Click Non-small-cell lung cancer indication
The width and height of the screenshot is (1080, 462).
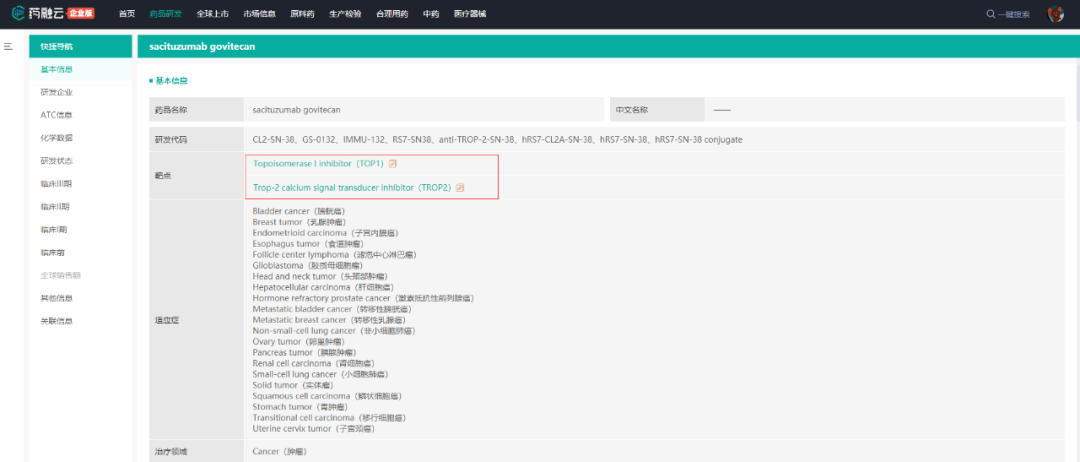(x=333, y=331)
